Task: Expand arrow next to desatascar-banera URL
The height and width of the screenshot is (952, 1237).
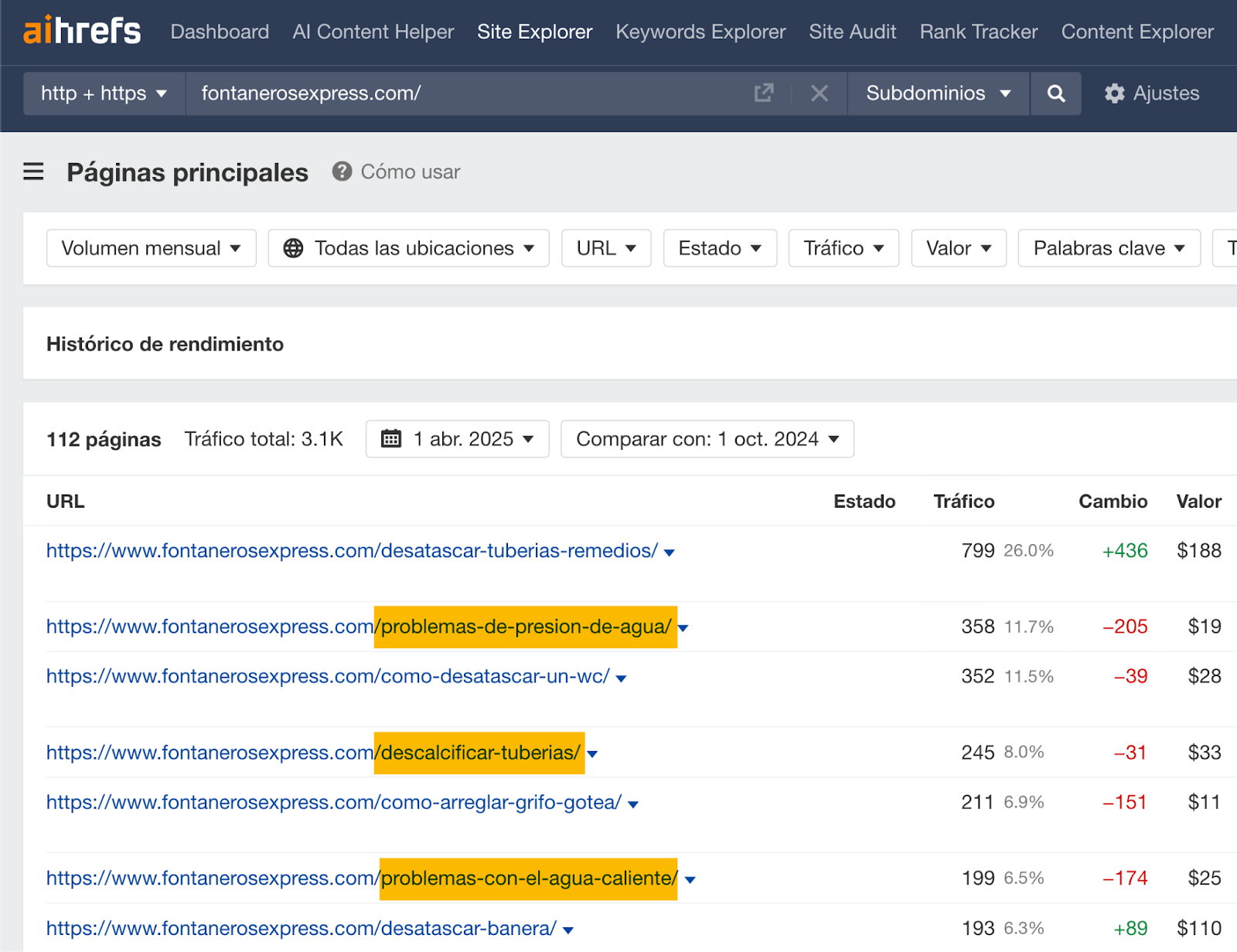Action: coord(568,930)
